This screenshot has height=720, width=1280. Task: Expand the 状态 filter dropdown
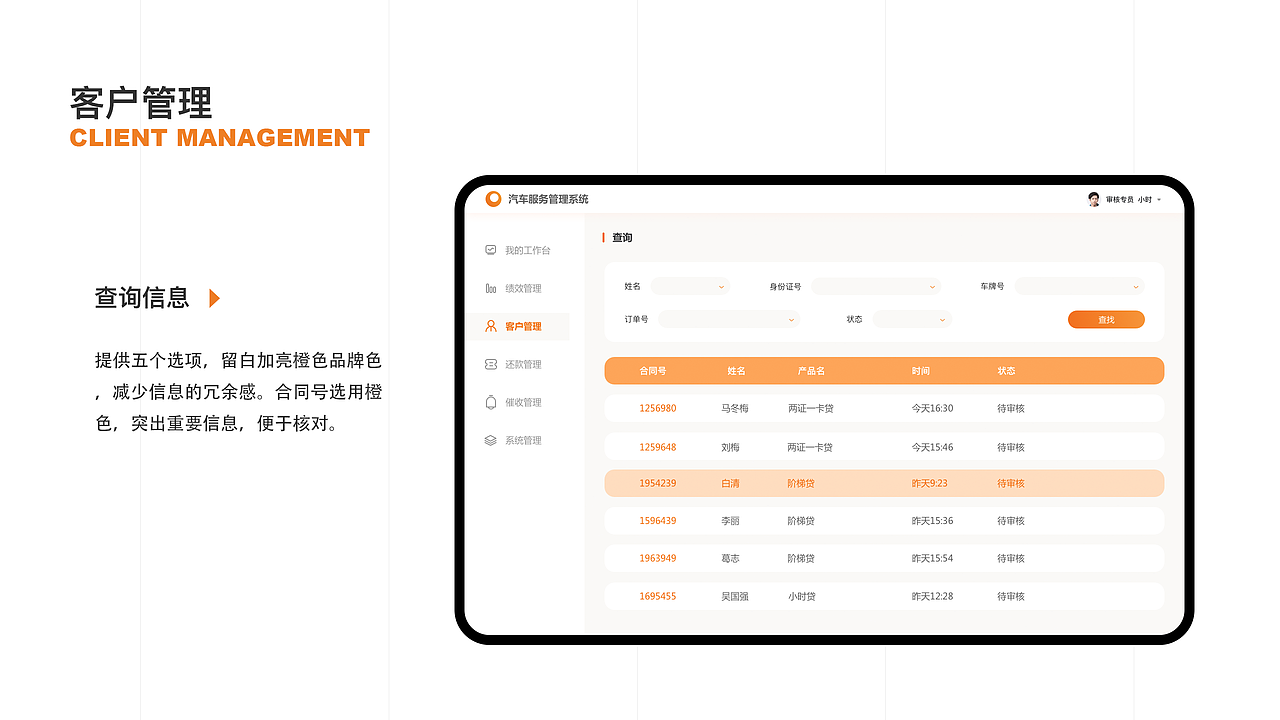pos(912,319)
